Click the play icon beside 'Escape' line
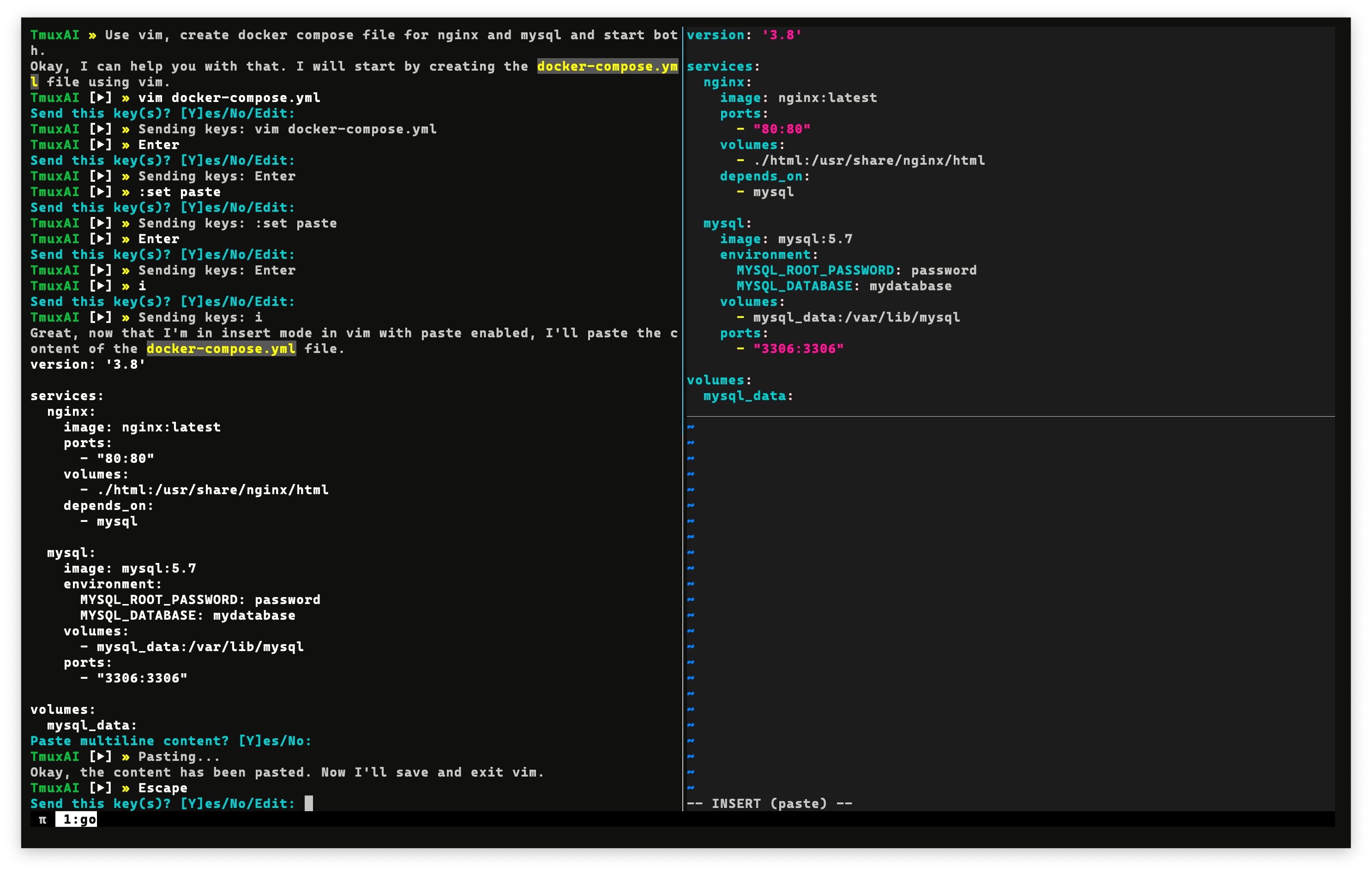The image size is (1372, 873). click(100, 788)
